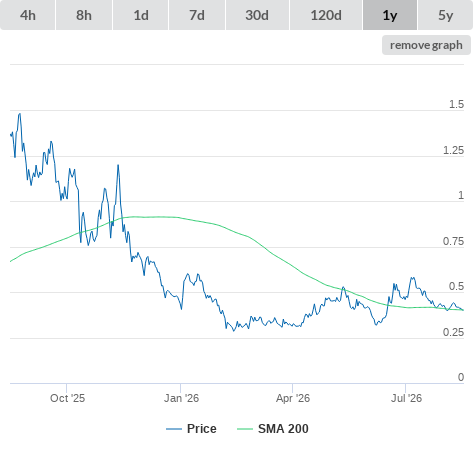474x455 pixels.
Task: Click the active 1y range tab
Action: pos(390,15)
